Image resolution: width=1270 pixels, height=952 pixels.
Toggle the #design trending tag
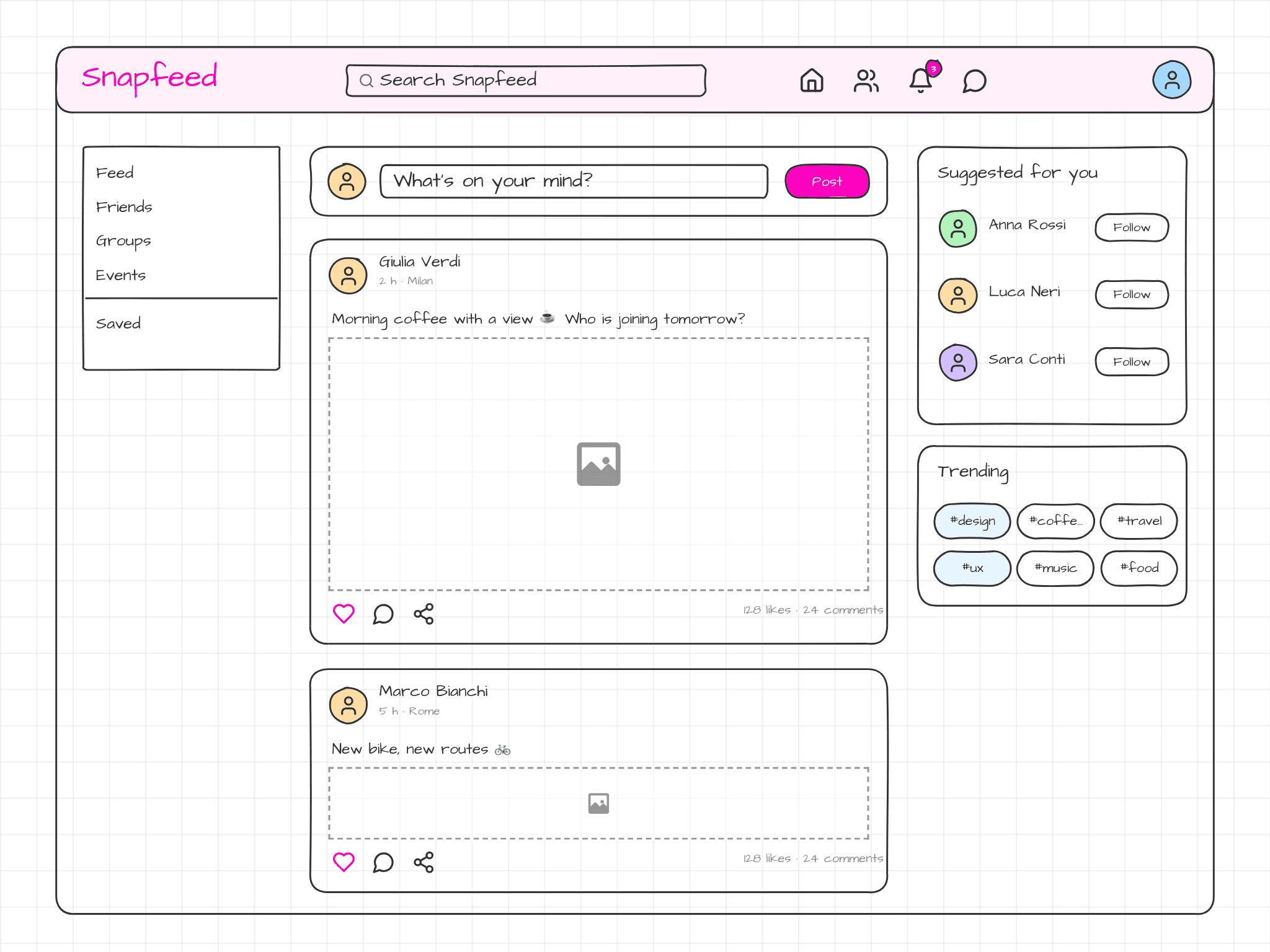tap(972, 521)
